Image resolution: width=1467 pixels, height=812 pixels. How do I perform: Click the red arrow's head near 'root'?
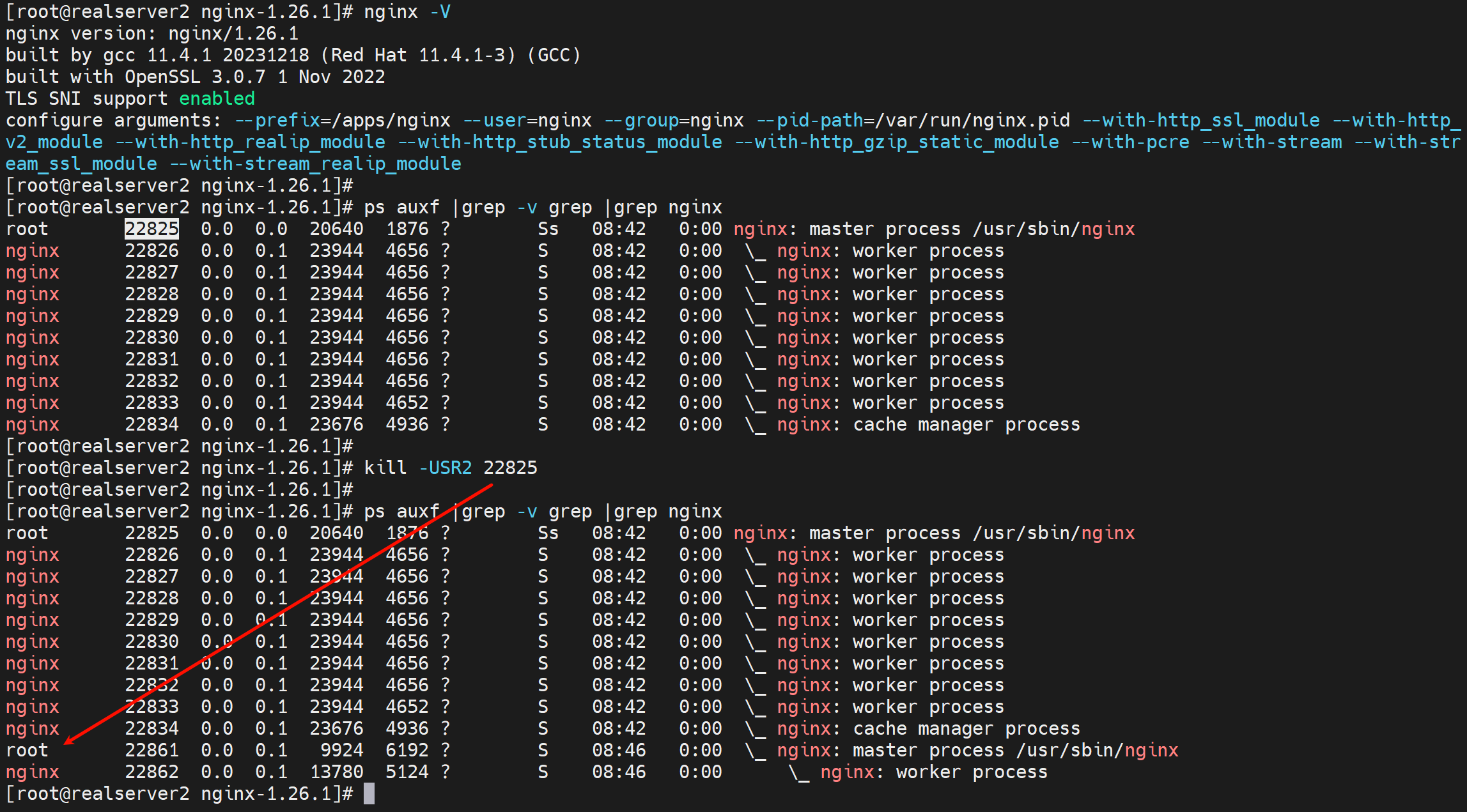click(69, 742)
